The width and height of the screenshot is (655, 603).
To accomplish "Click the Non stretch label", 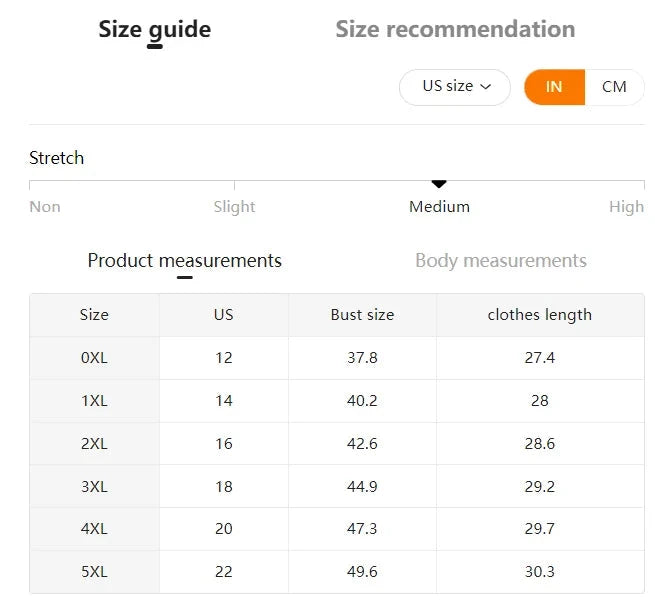I will tap(45, 207).
